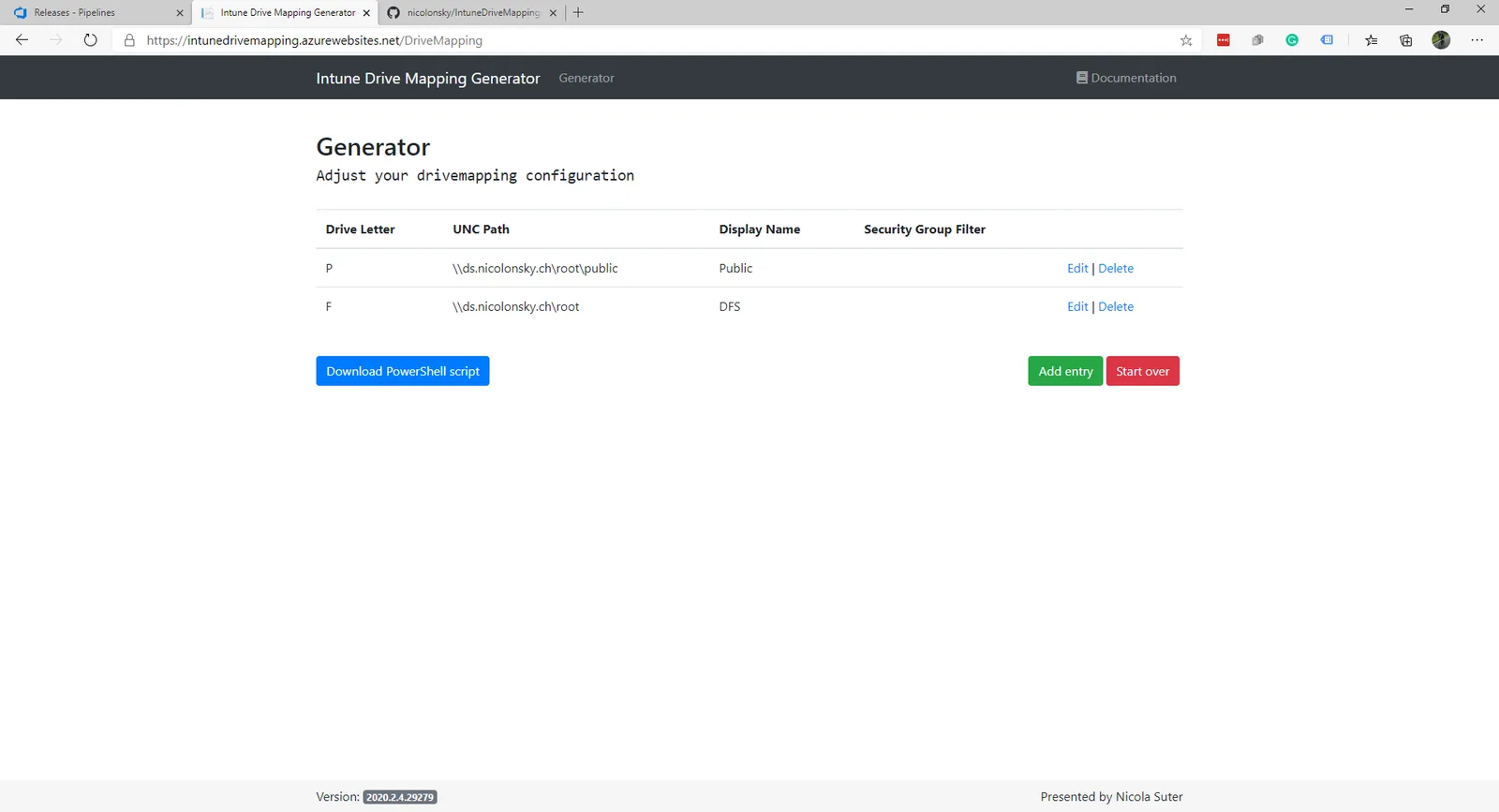Click the version badge 2020.2.4.29279
This screenshot has width=1499, height=812.
point(400,797)
